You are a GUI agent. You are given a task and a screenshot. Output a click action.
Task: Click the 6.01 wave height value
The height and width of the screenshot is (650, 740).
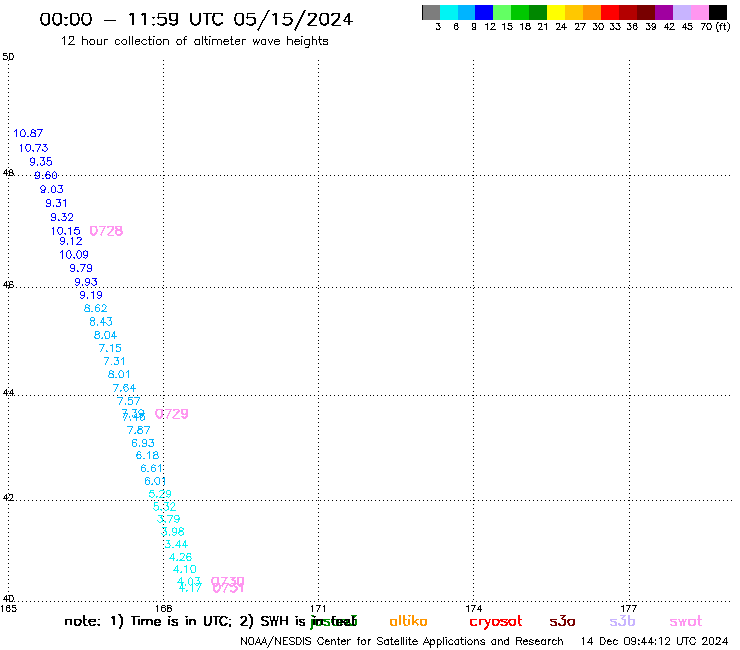point(155,481)
